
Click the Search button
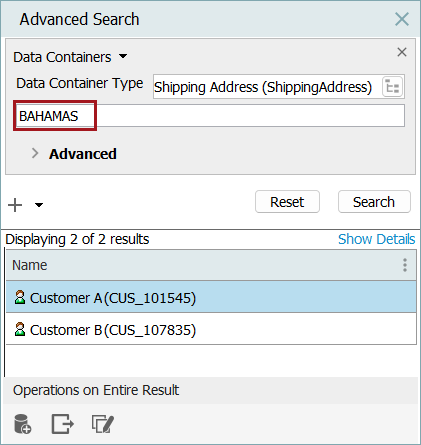(374, 202)
